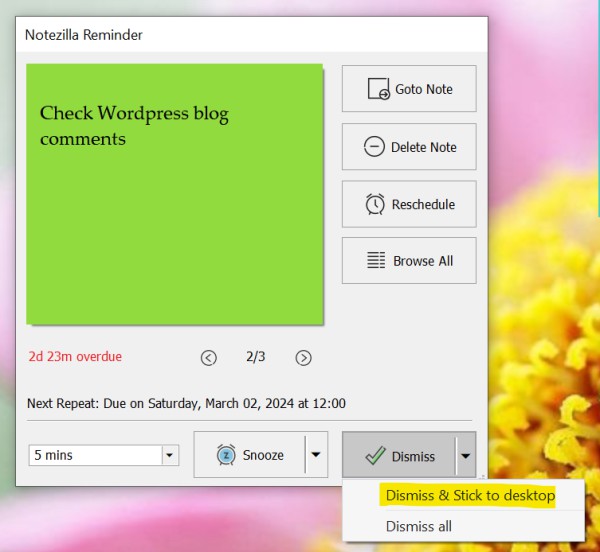
Task: Click the green sticky note preview
Action: coord(175,194)
